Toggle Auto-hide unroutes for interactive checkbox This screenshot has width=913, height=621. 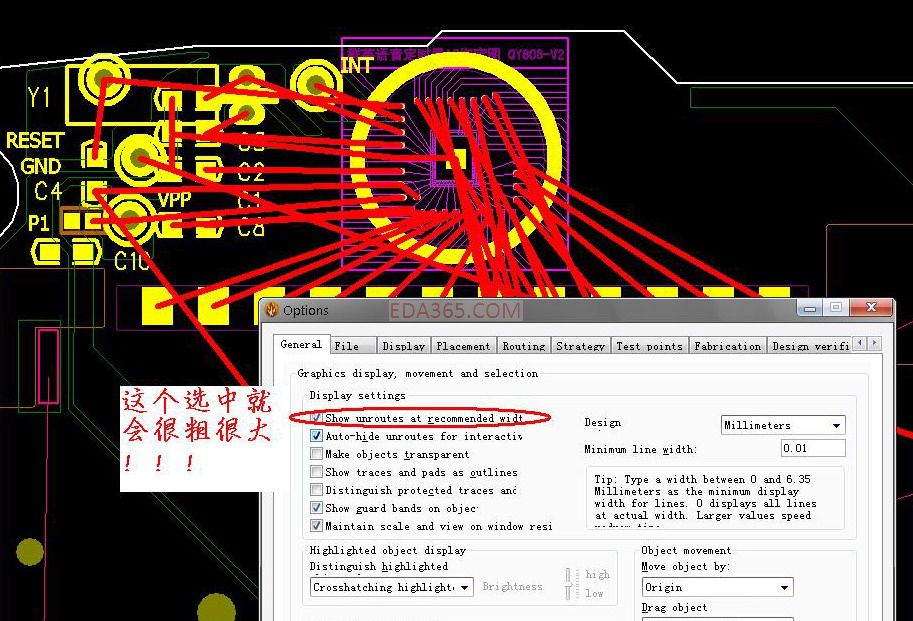tap(316, 436)
